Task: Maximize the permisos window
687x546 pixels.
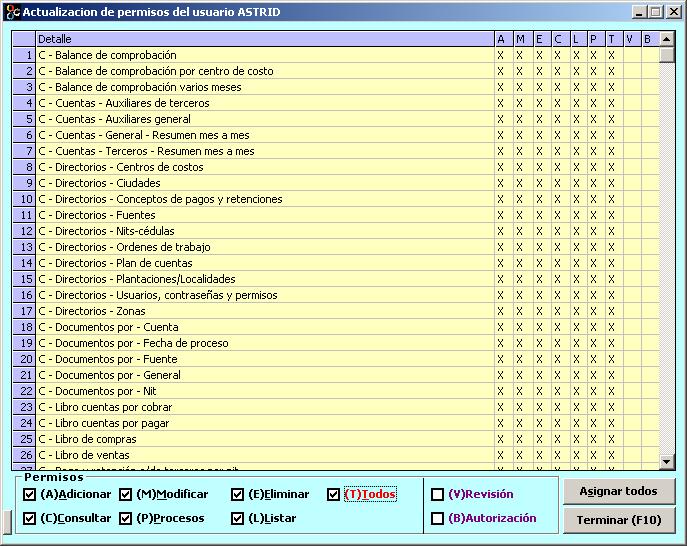Action: coord(656,12)
